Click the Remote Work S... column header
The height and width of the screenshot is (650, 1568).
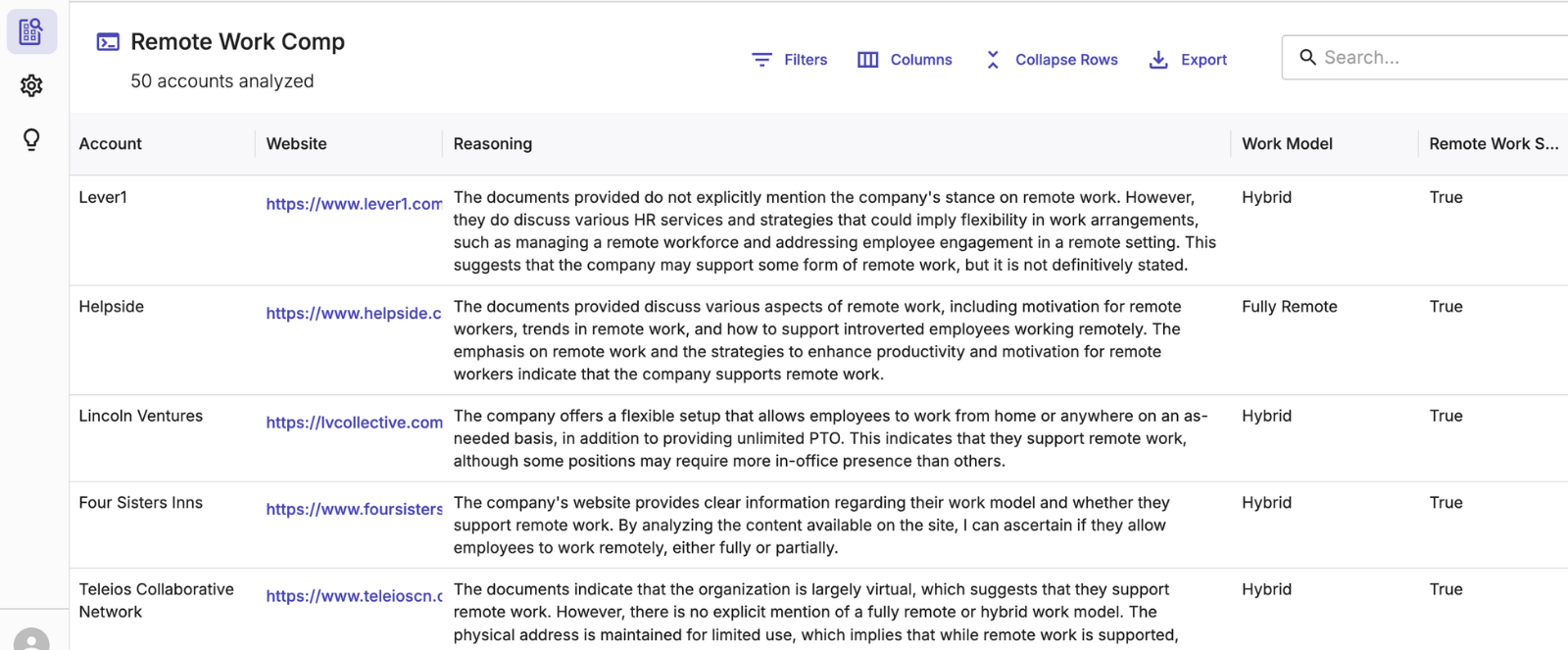pos(1493,144)
